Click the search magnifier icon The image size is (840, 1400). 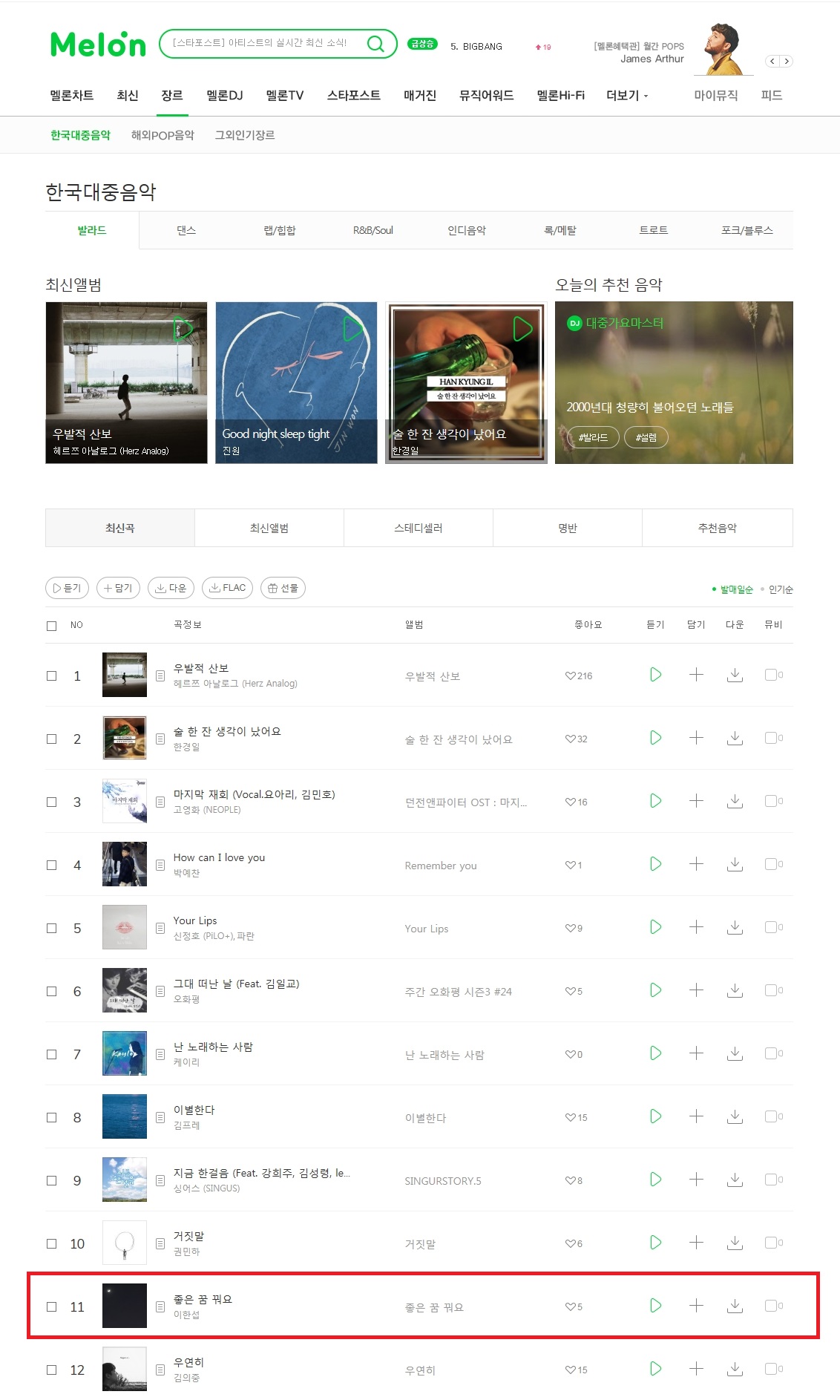click(376, 44)
